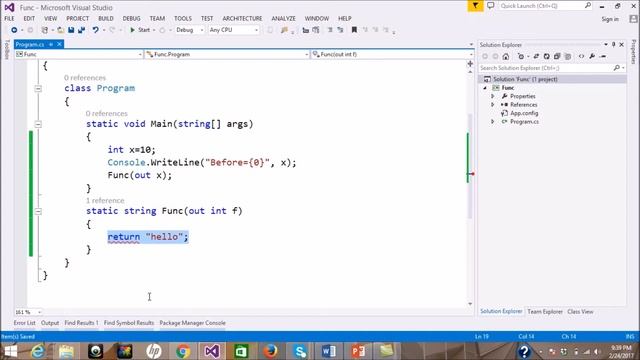Screen dimensions: 640x360
Task: Click Sync with Active Document icon
Action: pyautogui.click(x=536, y=56)
